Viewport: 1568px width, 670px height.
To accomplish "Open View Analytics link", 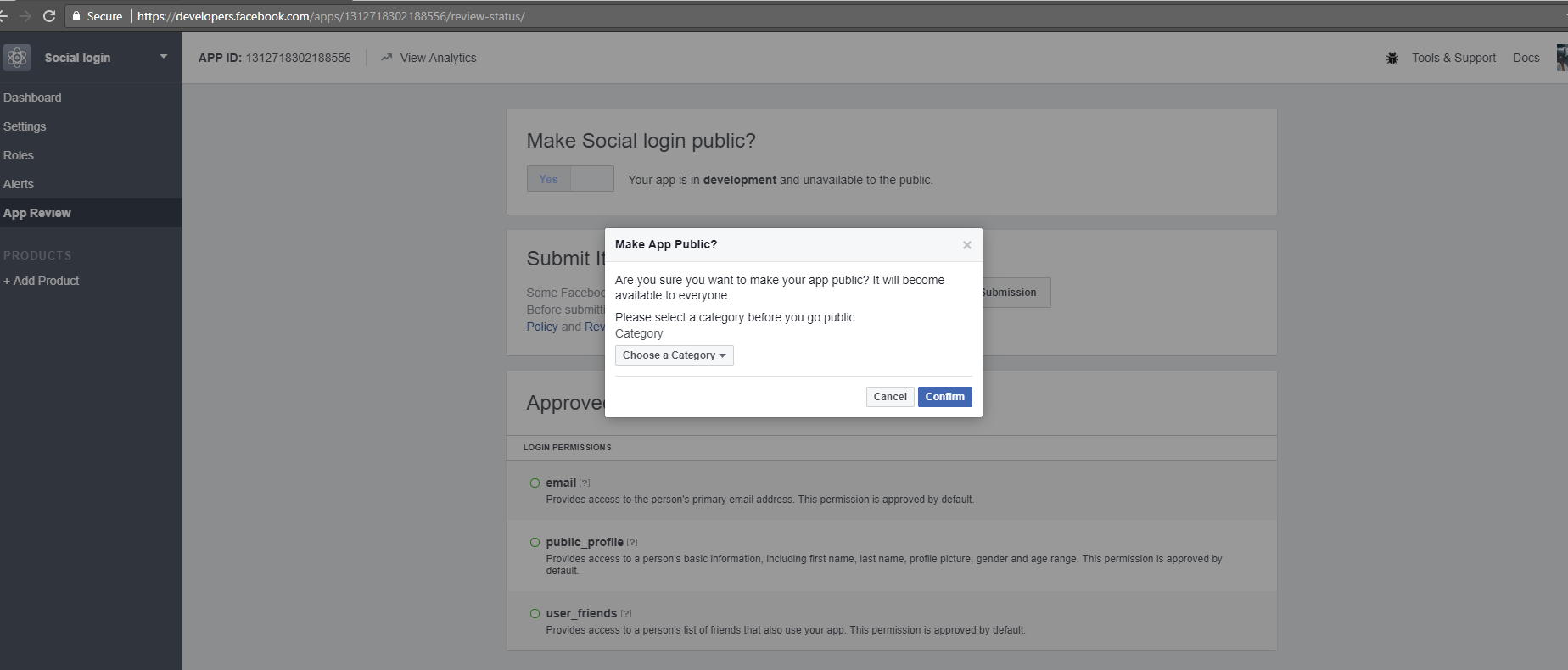I will coord(438,58).
